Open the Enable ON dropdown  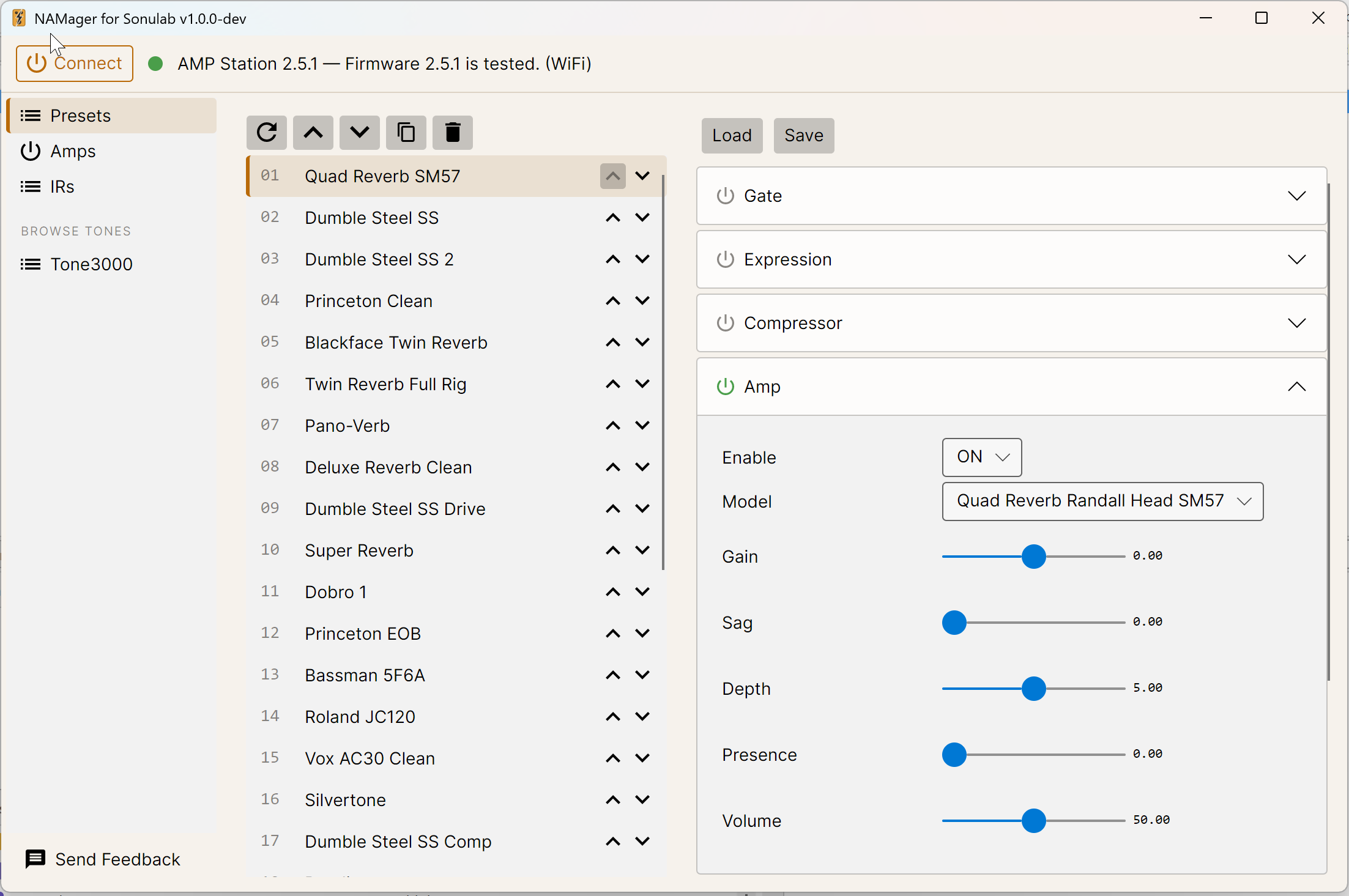[x=982, y=457]
